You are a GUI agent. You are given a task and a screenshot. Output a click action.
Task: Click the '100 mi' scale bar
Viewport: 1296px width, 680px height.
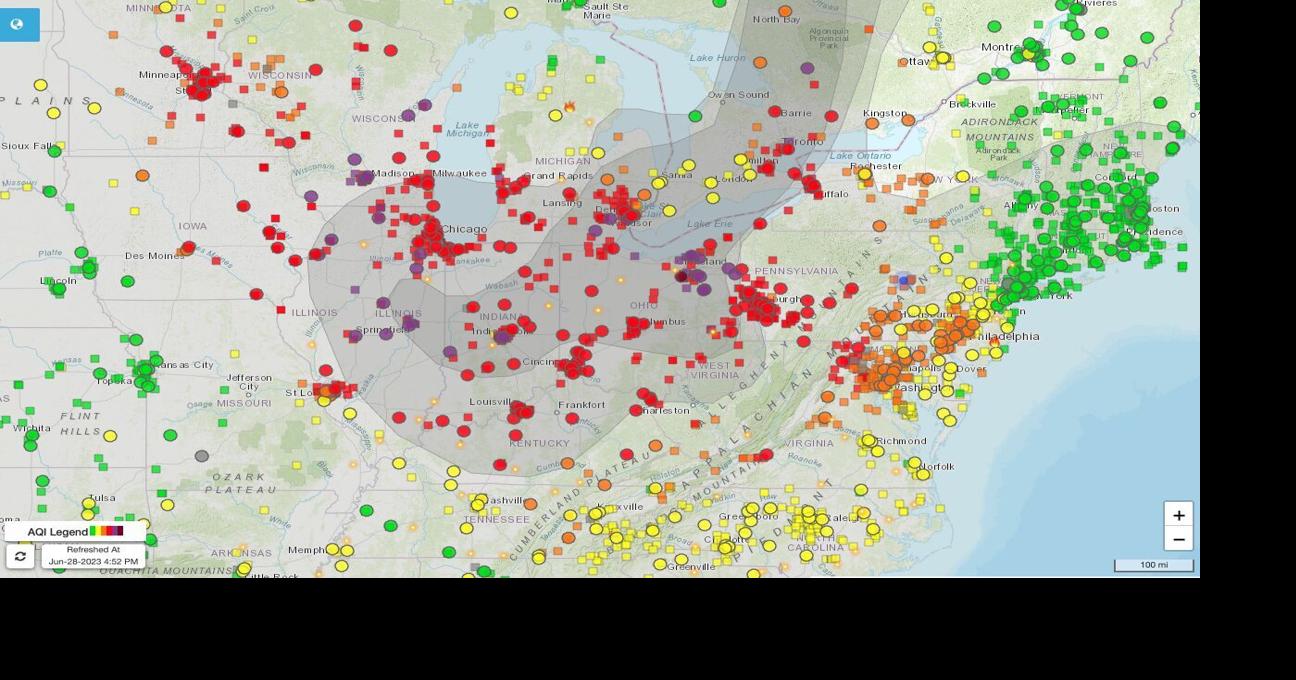[x=1154, y=565]
